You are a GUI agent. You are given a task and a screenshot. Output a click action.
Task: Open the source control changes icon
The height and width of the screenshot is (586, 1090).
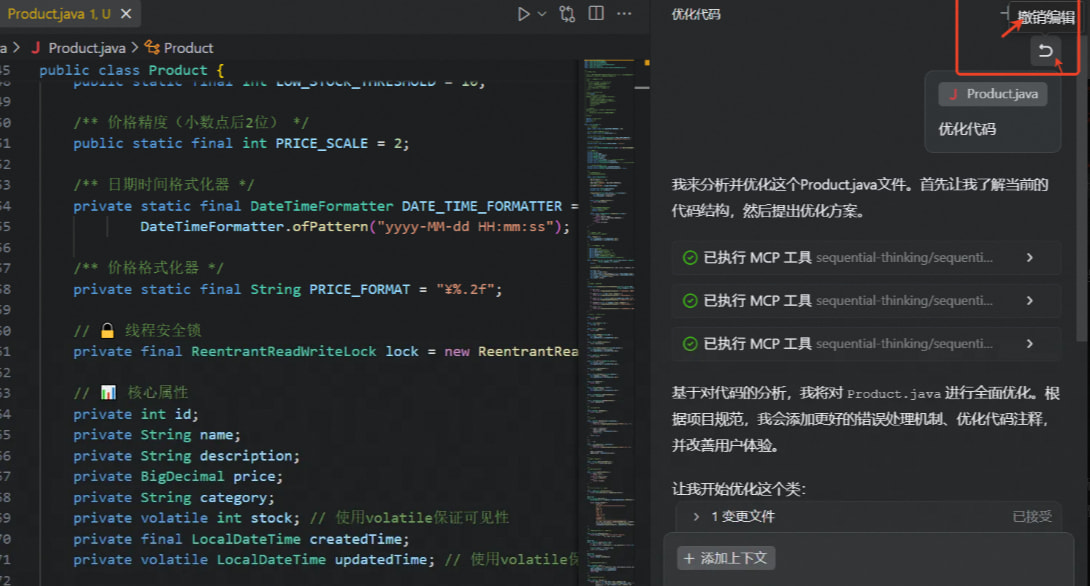[x=567, y=14]
